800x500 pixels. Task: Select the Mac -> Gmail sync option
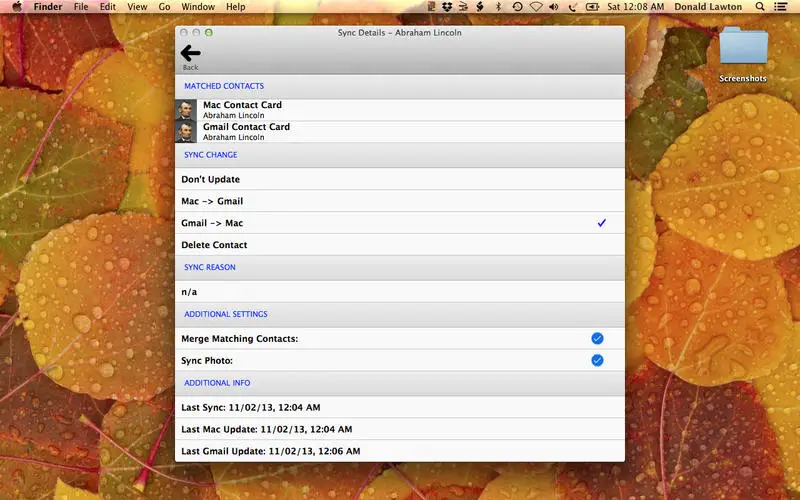pos(399,201)
